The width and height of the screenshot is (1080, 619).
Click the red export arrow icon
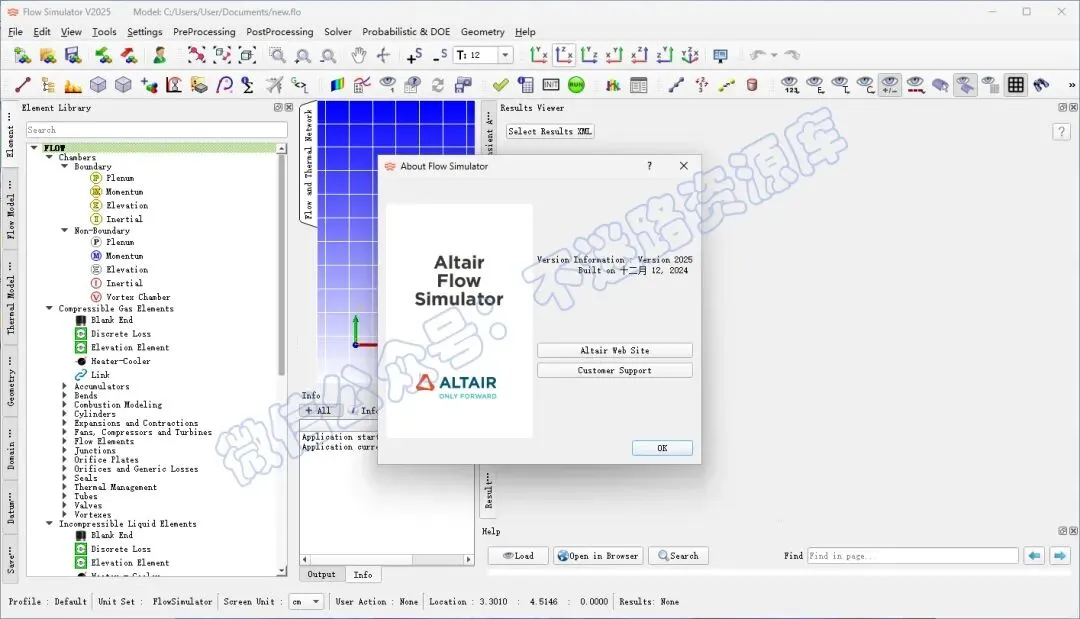click(129, 55)
